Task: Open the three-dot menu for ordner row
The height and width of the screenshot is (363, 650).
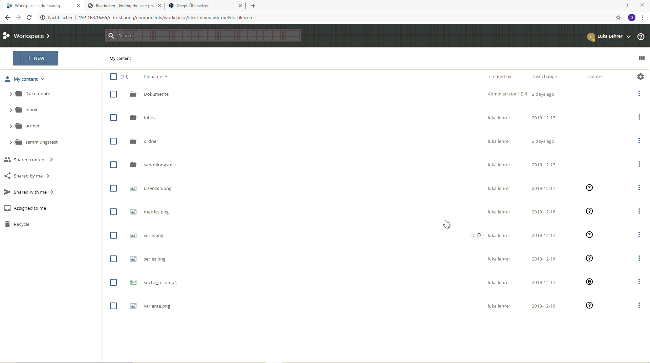Action: 639,141
